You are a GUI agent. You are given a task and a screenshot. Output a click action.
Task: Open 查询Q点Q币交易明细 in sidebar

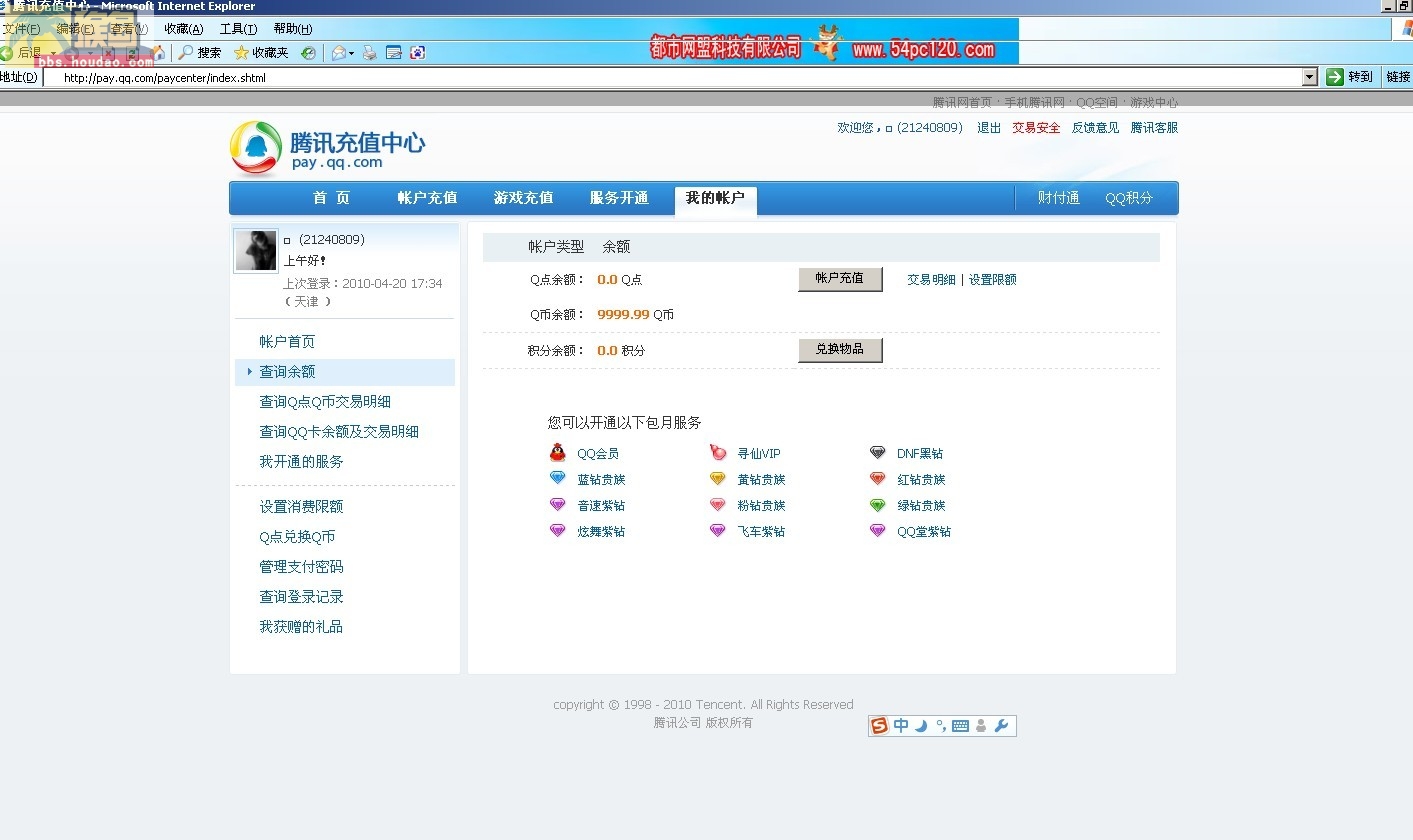tap(325, 402)
